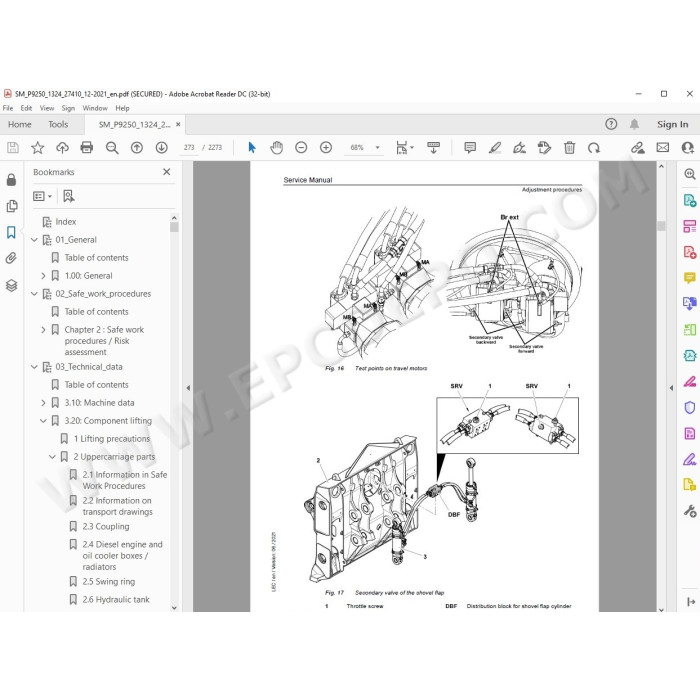The image size is (700, 700).
Task: Add a new bookmark icon
Action: coord(68,196)
